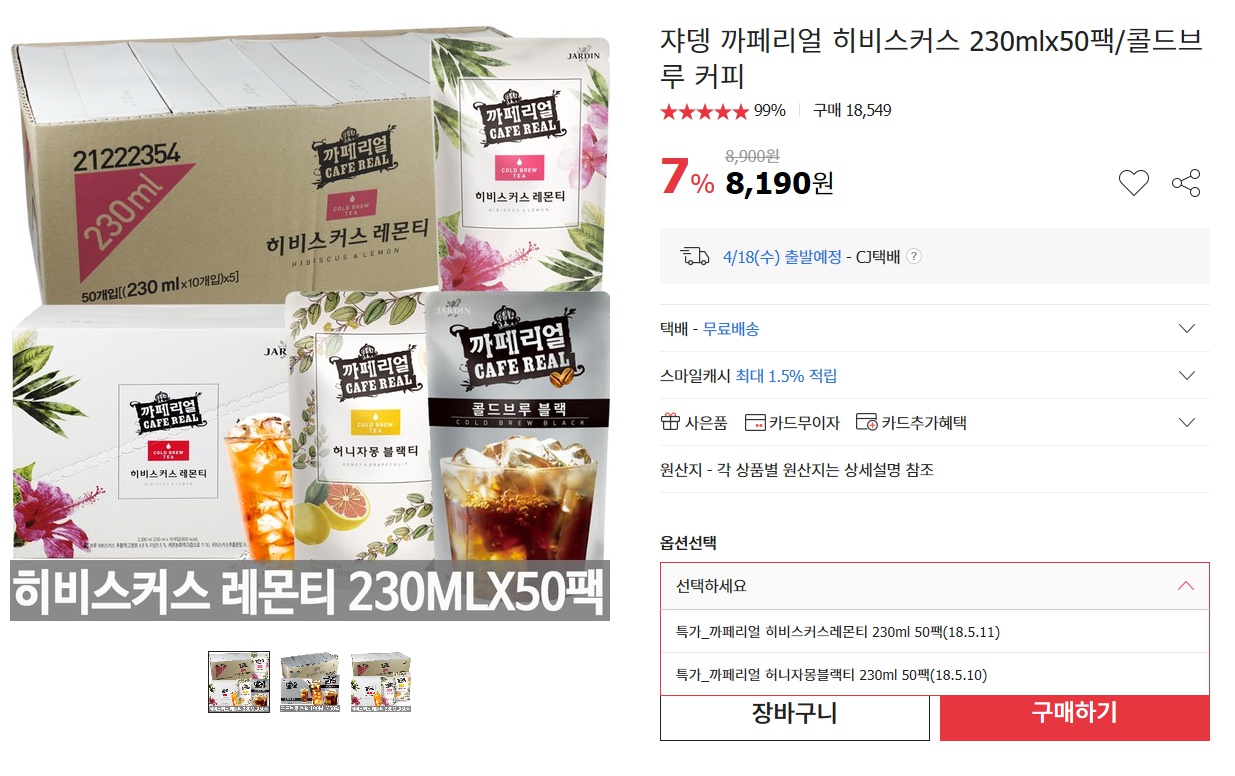The width and height of the screenshot is (1235, 776).
Task: Click the 구매하기 button
Action: pyautogui.click(x=1075, y=715)
